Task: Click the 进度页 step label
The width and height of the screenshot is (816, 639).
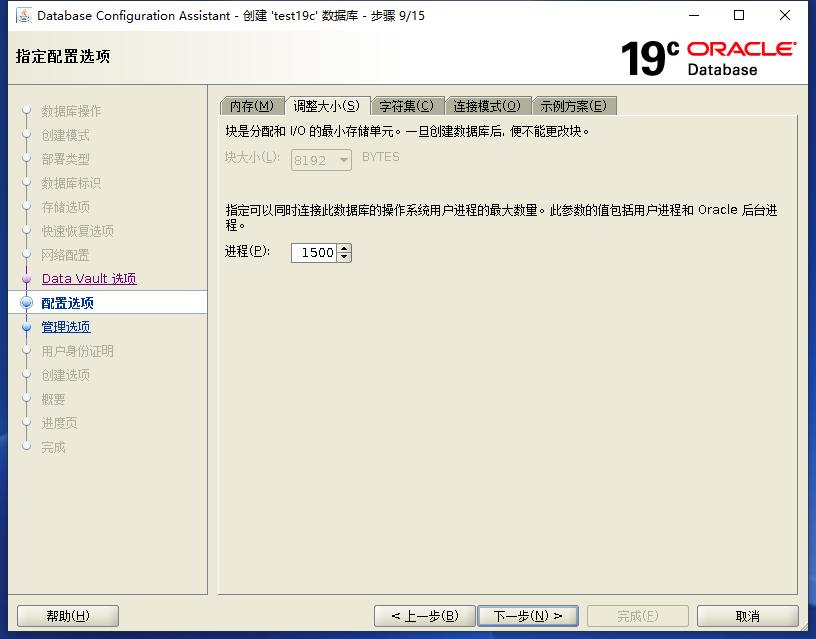Action: [59, 423]
